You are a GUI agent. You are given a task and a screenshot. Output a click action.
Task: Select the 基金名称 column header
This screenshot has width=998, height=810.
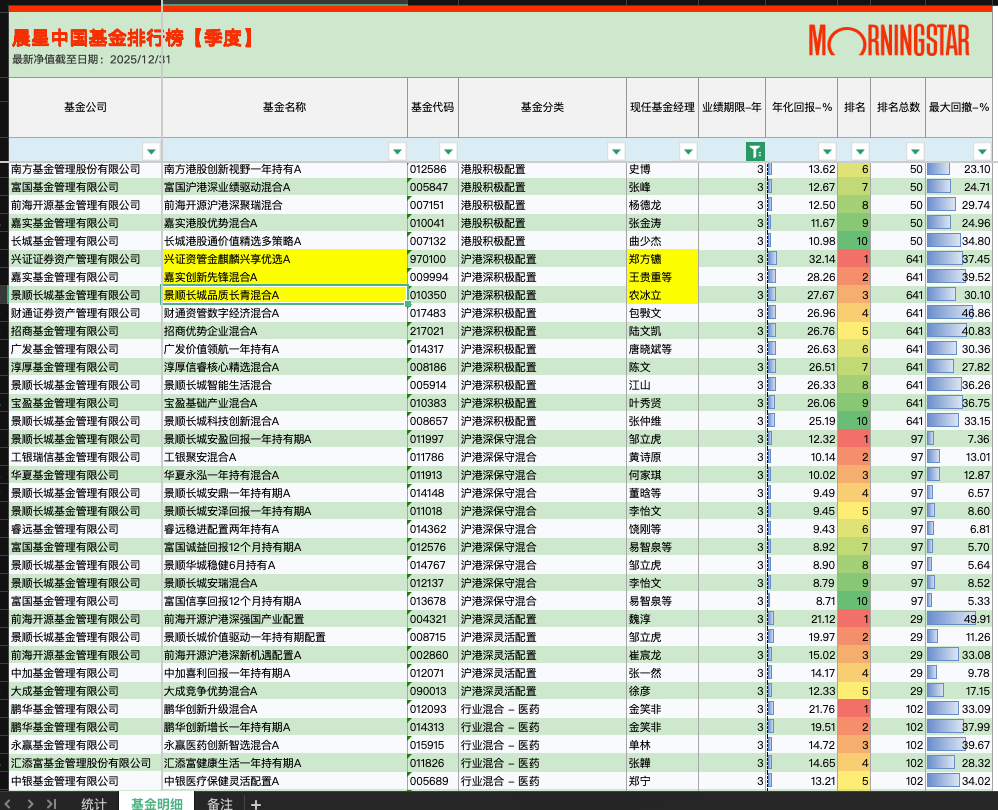pyautogui.click(x=285, y=107)
